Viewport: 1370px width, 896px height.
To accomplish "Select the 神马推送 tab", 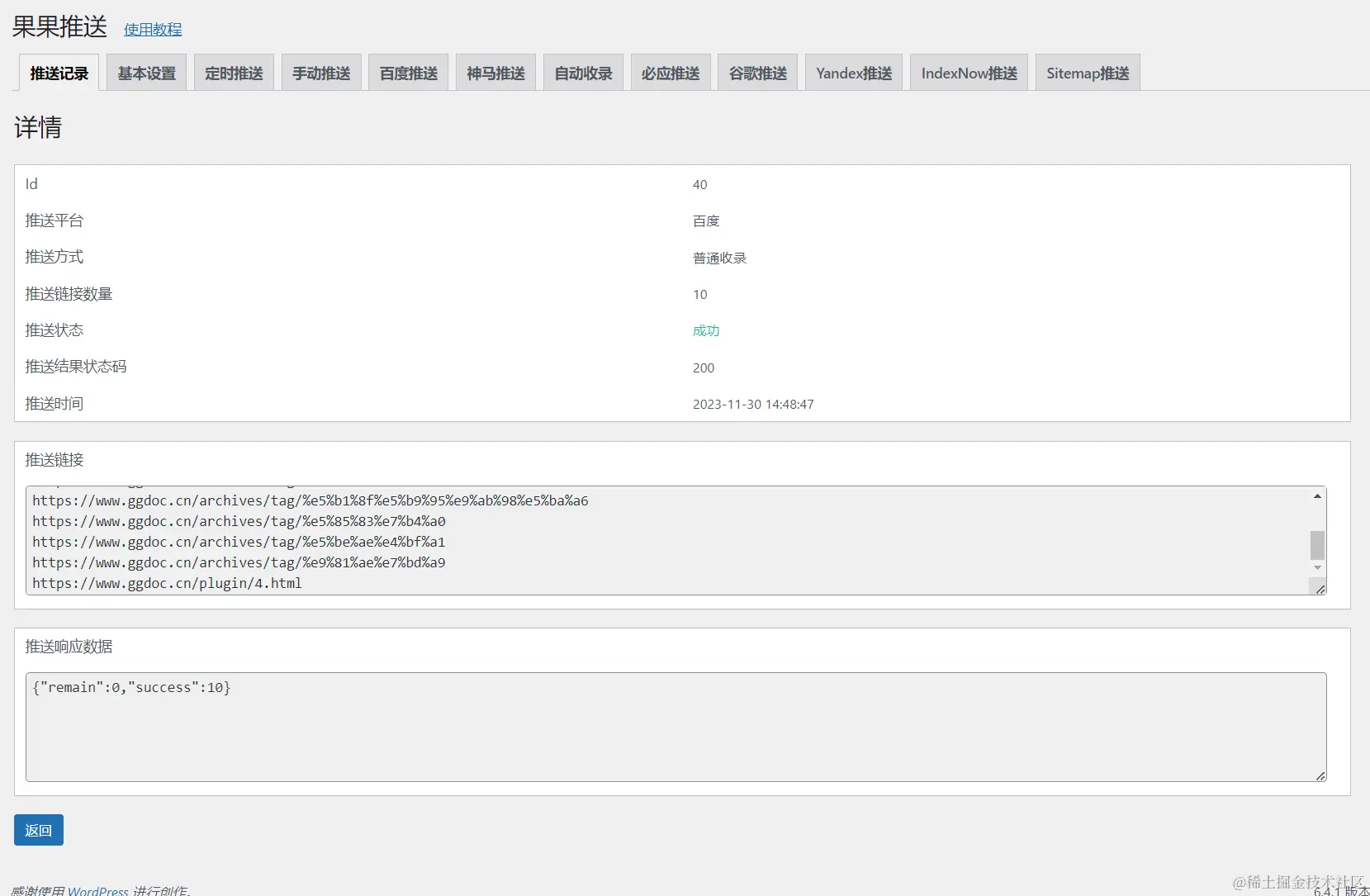I will tap(496, 73).
